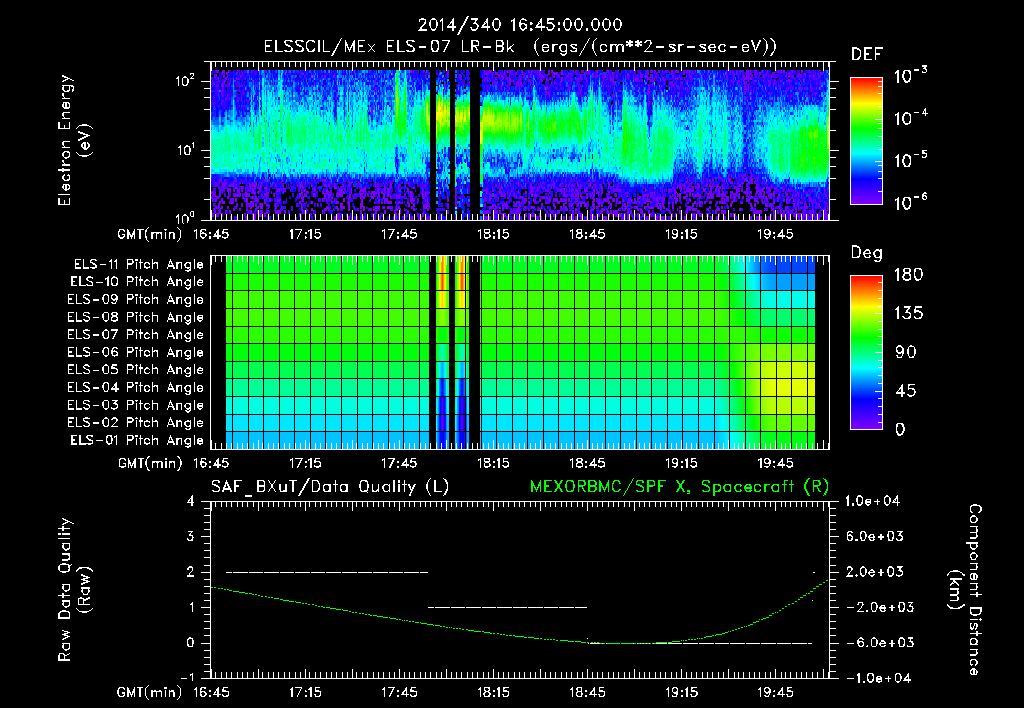
Task: Click the DEF color bar in top panel
Action: point(866,140)
